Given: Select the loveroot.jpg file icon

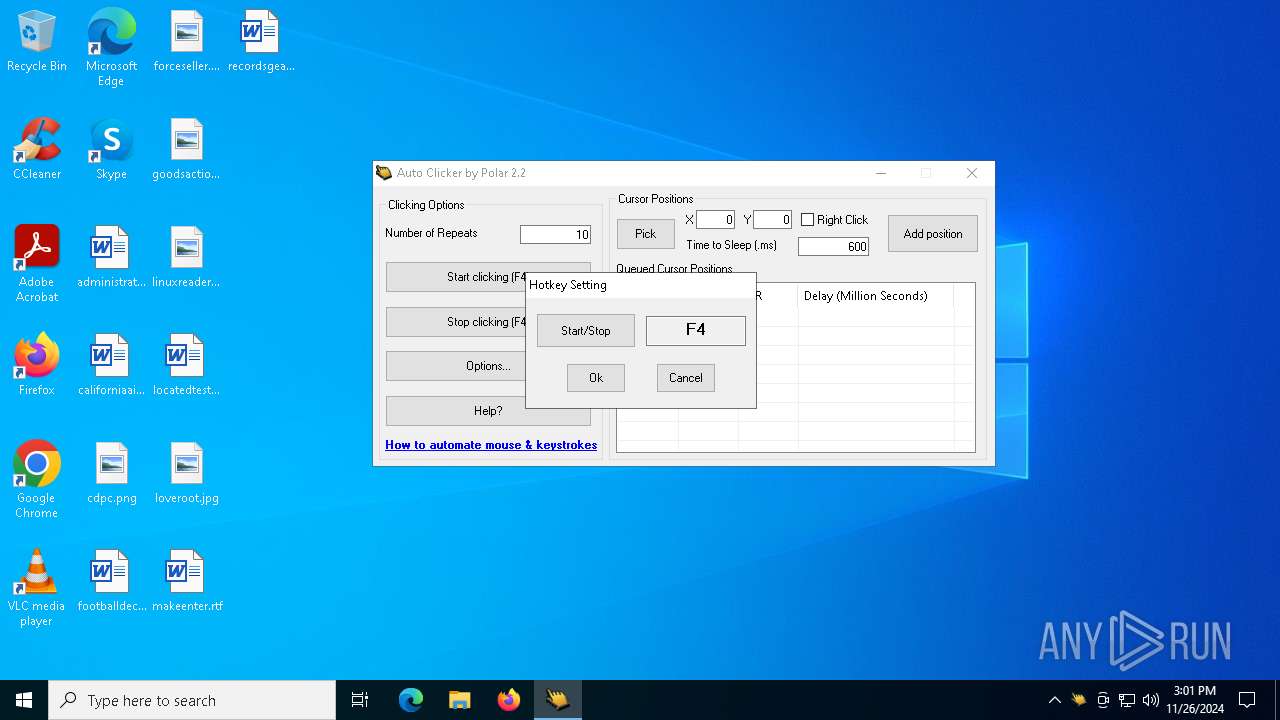Looking at the screenshot, I should (186, 474).
